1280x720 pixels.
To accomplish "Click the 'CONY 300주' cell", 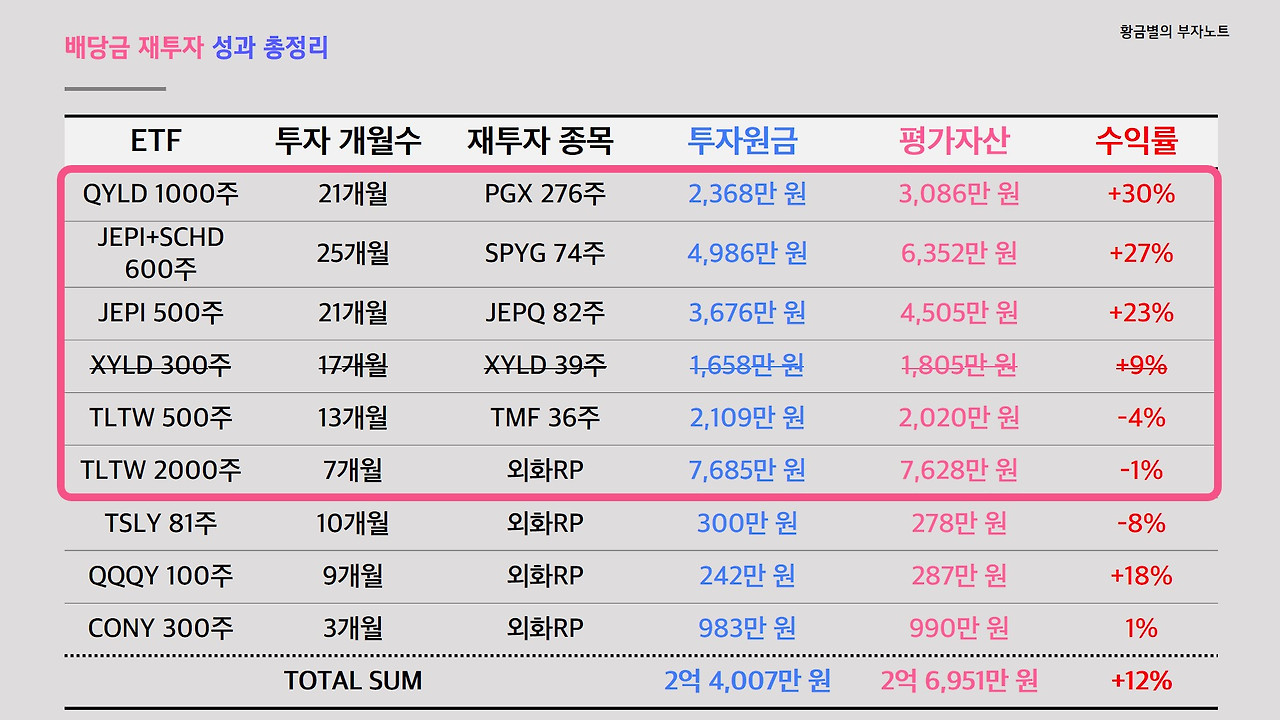I will point(161,629).
